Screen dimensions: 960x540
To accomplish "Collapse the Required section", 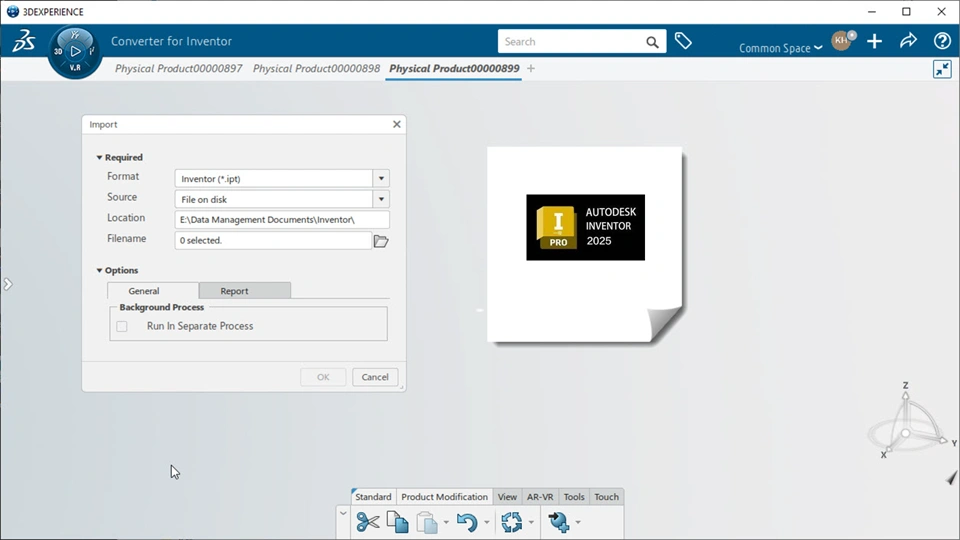I will click(99, 157).
